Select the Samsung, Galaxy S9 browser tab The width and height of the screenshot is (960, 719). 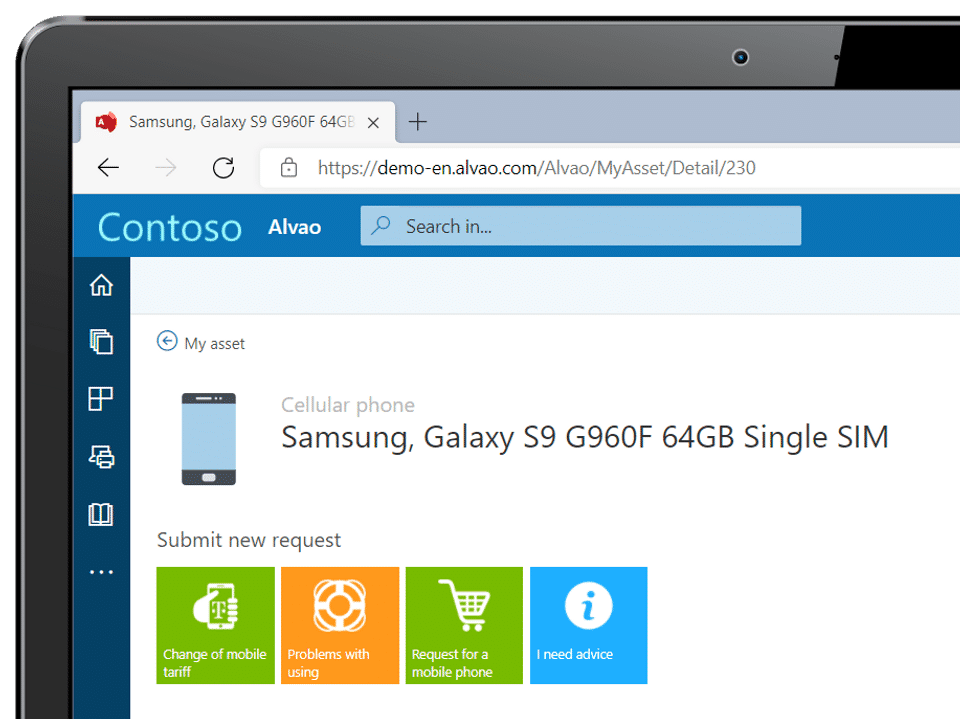tap(238, 122)
